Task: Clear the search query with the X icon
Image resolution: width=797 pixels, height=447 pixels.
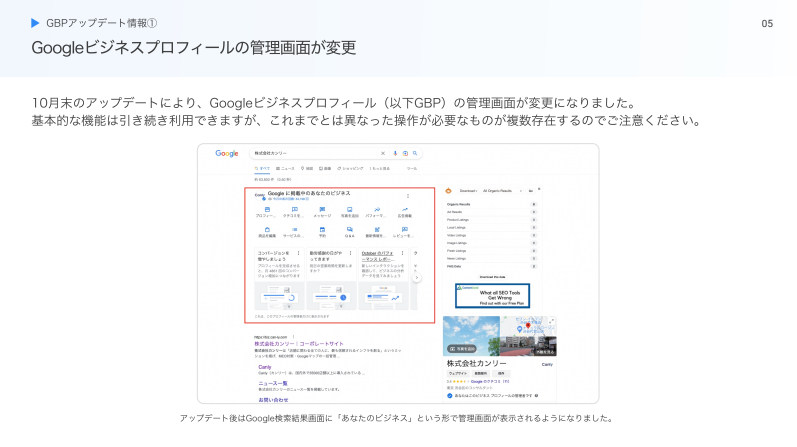Action: click(383, 153)
